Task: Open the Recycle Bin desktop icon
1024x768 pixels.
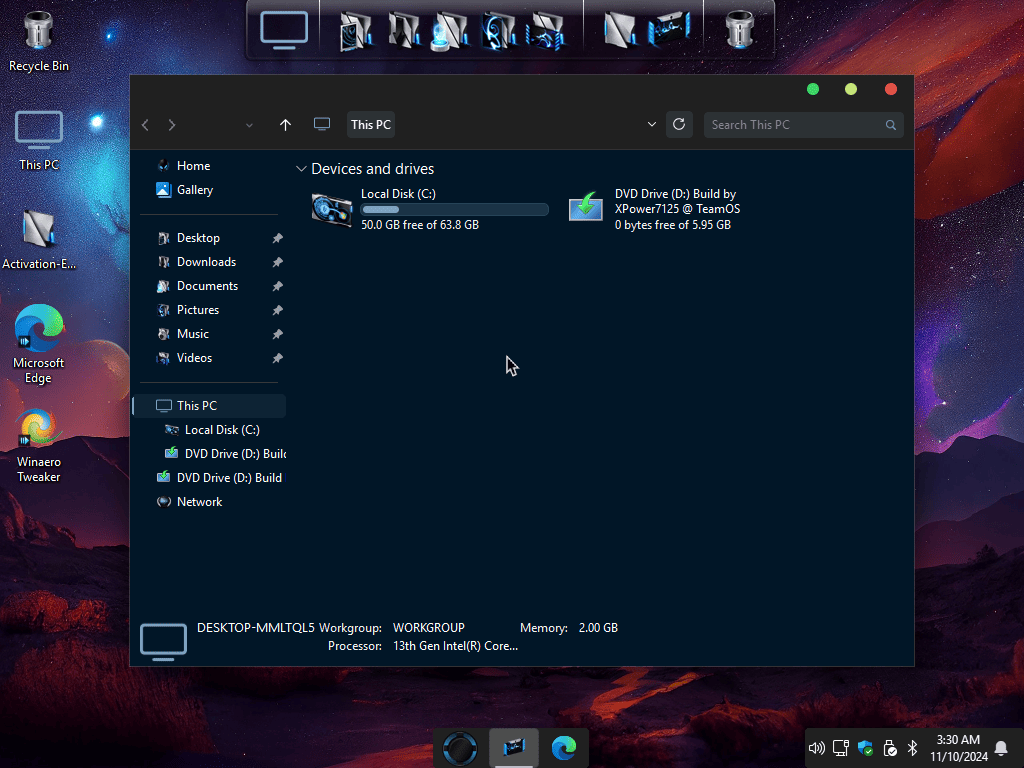Action: coord(39,41)
